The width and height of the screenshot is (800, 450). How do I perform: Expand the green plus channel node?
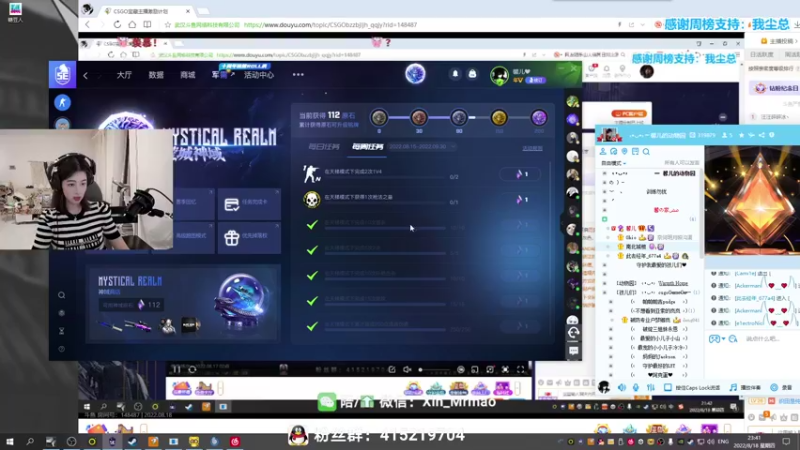[605, 219]
